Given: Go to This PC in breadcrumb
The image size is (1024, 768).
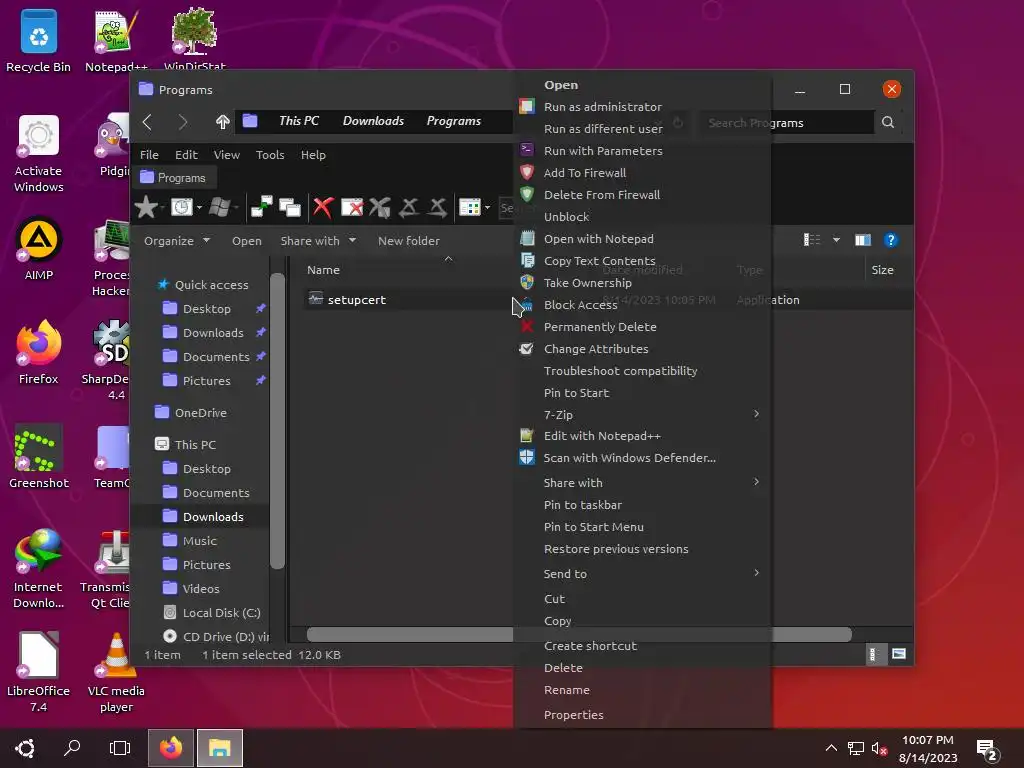Looking at the screenshot, I should 299,121.
